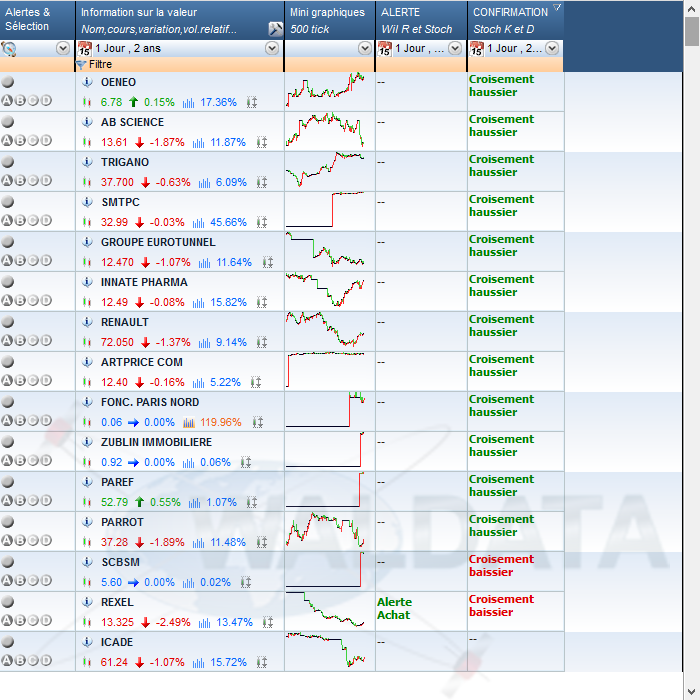
Task: Click the 'Mini graphiques' column header
Action: (330, 20)
